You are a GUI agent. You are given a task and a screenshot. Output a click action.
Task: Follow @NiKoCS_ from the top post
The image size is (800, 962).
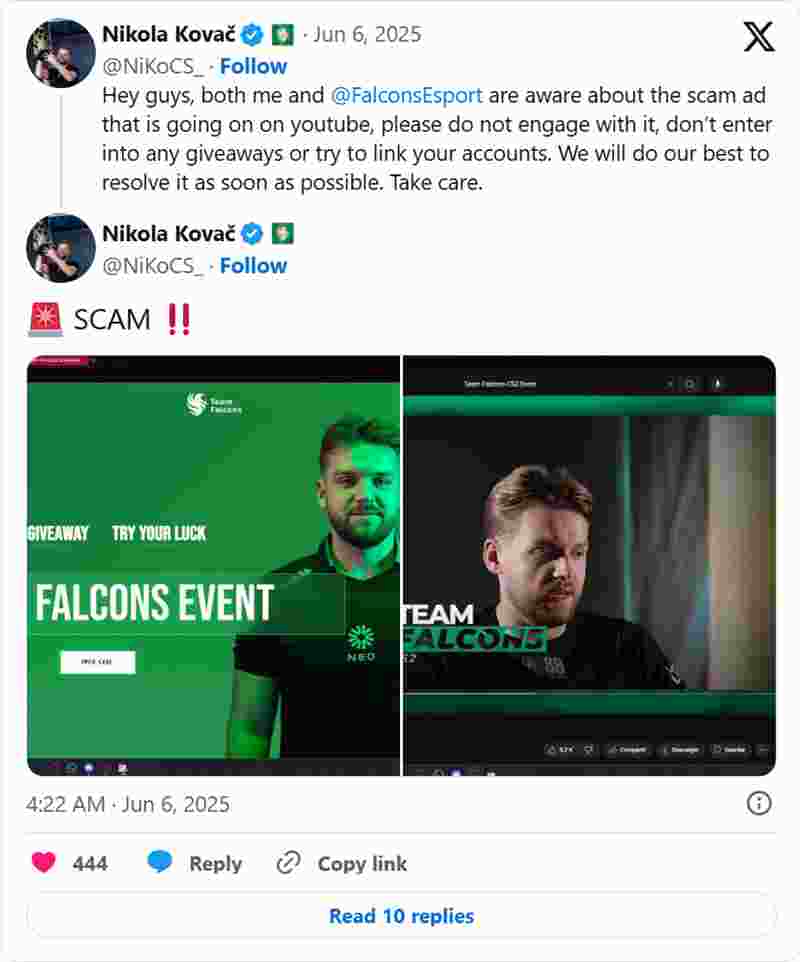pos(253,66)
